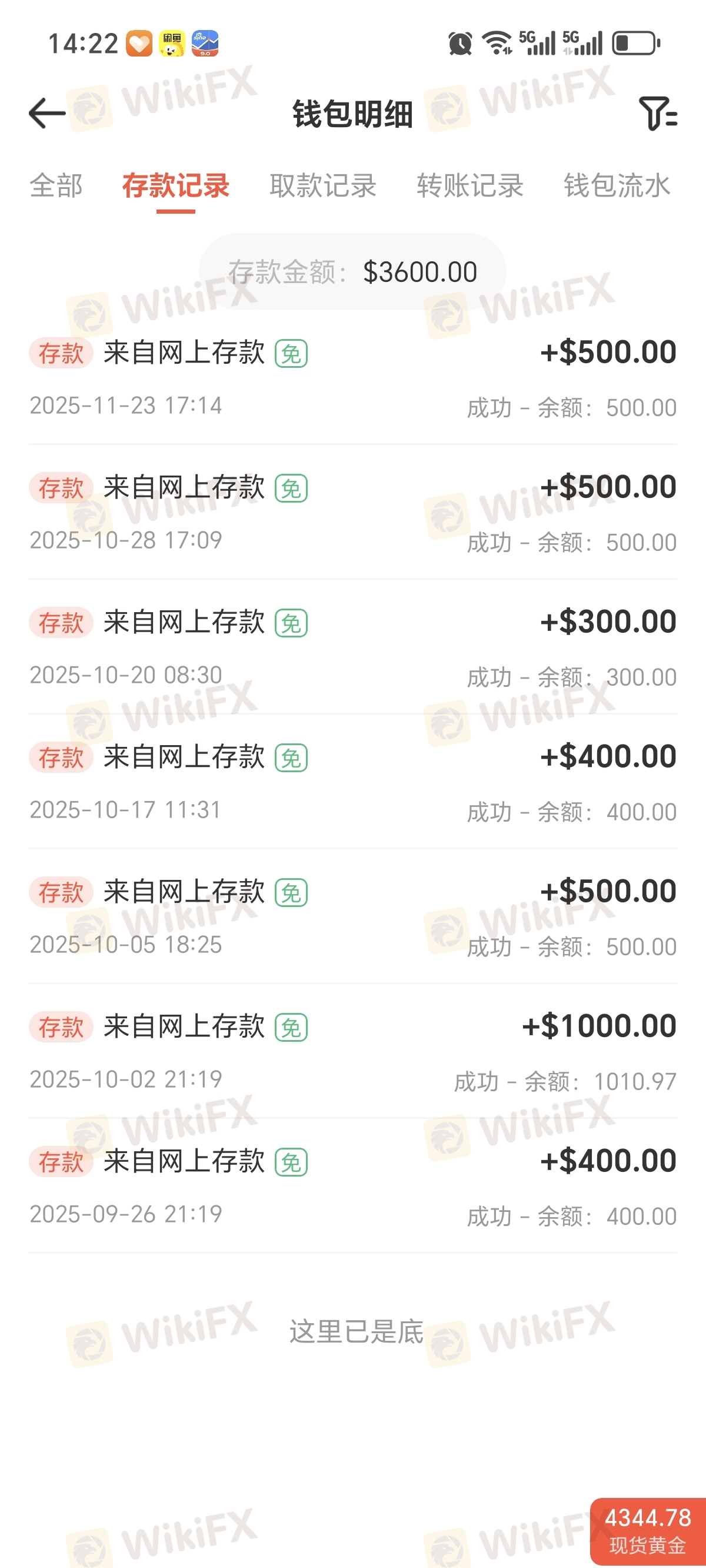Switch to the 转账记录 tab
Viewport: 706px width, 1568px height.
click(x=470, y=185)
